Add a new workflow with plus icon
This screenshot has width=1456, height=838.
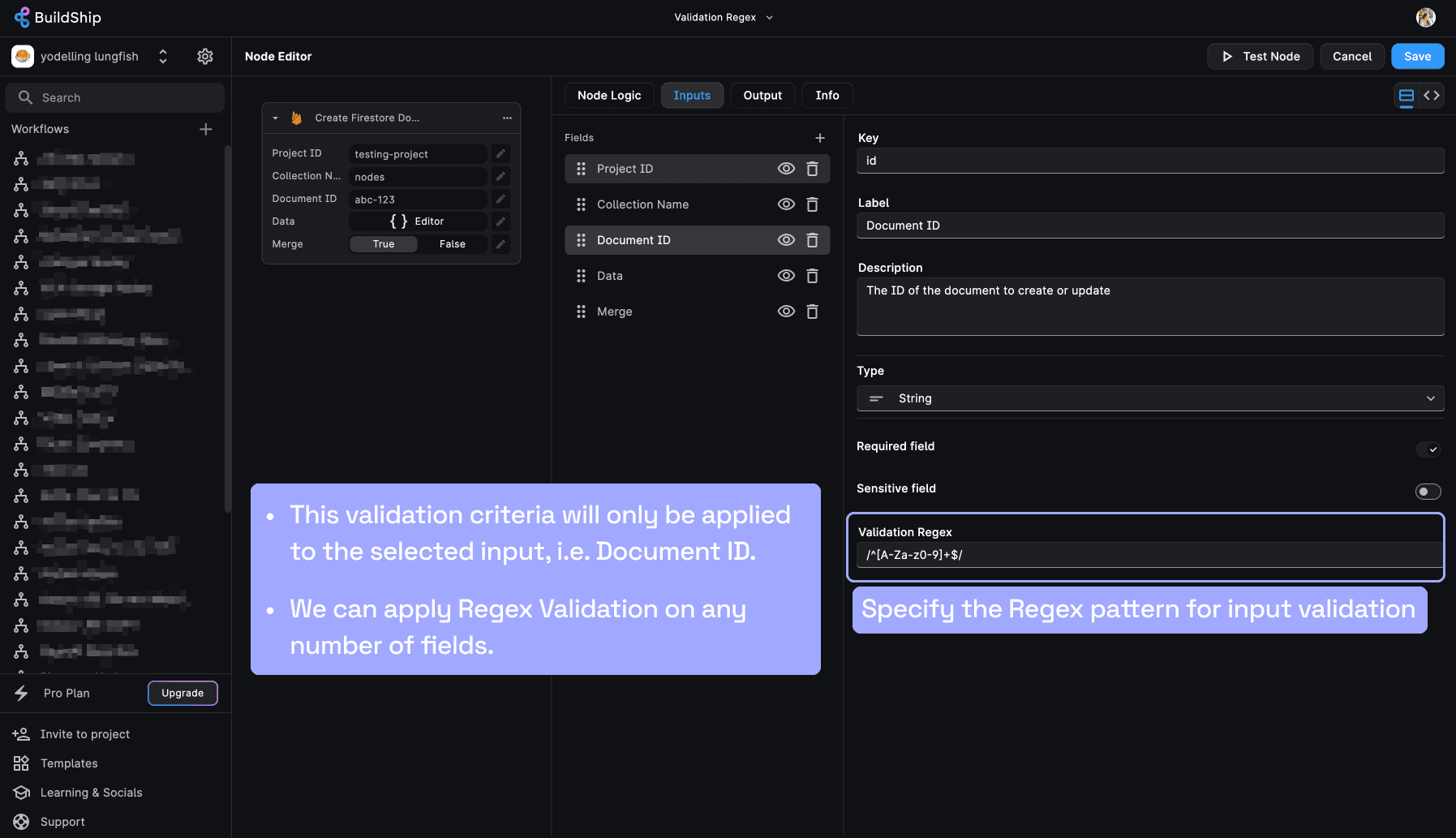point(206,129)
